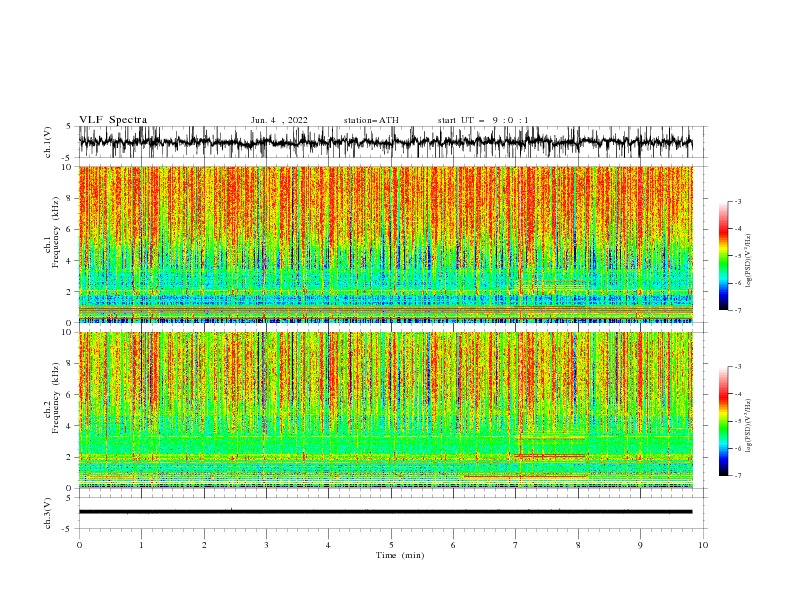The height and width of the screenshot is (612, 792).
Task: Click the x-axis tick label '6'
Action: click(x=453, y=545)
